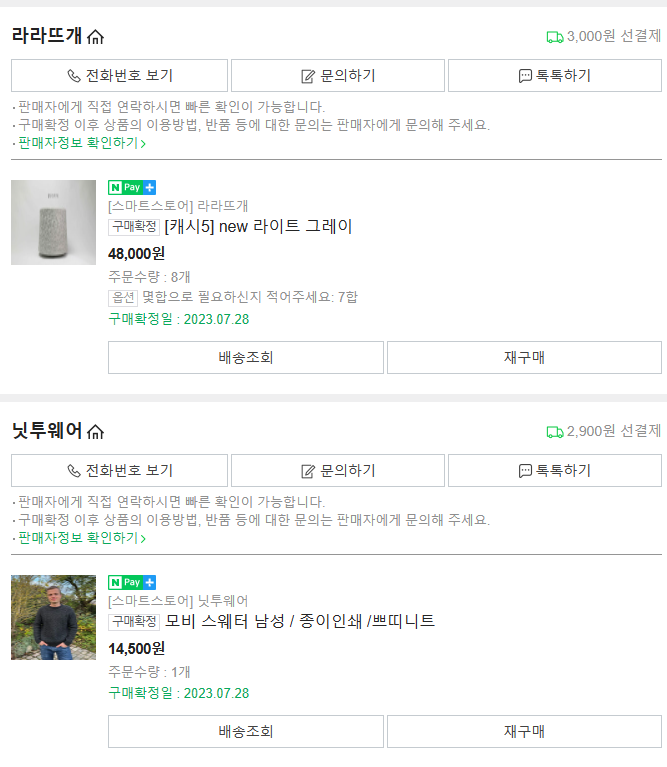667x767 pixels.
Task: Open 모비 스웨터 남성 product link
Action: click(300, 622)
